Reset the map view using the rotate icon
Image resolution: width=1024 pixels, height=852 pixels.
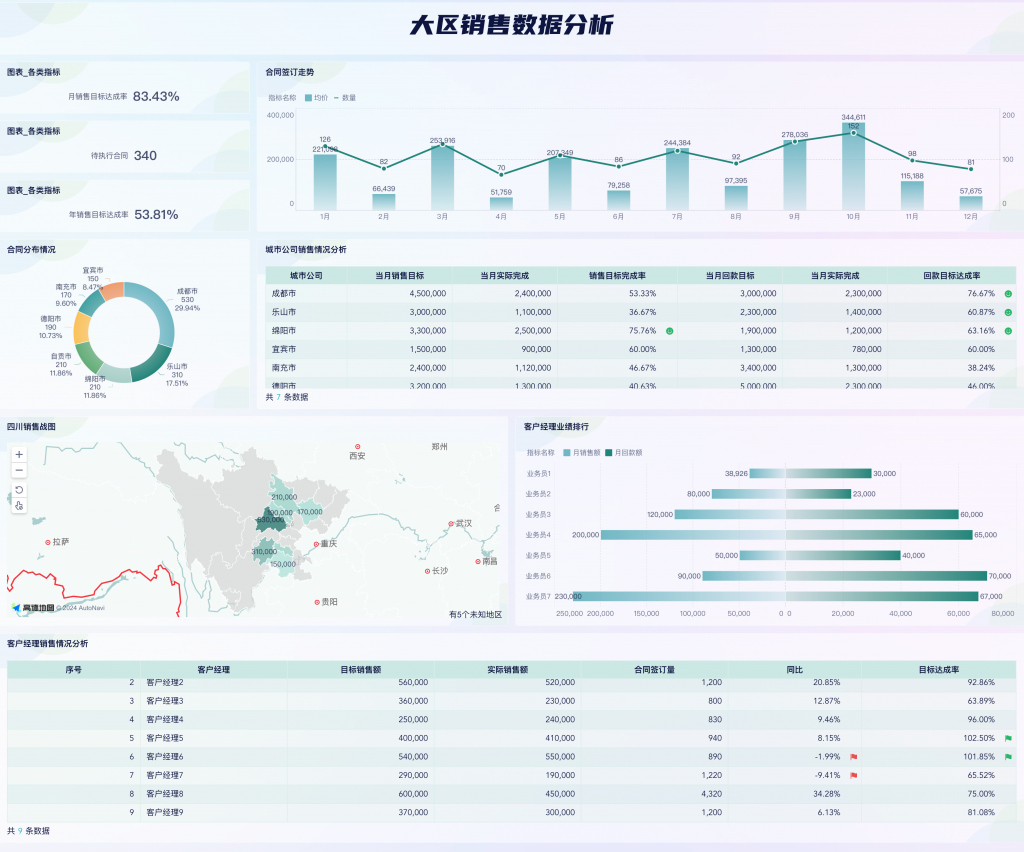pos(20,489)
